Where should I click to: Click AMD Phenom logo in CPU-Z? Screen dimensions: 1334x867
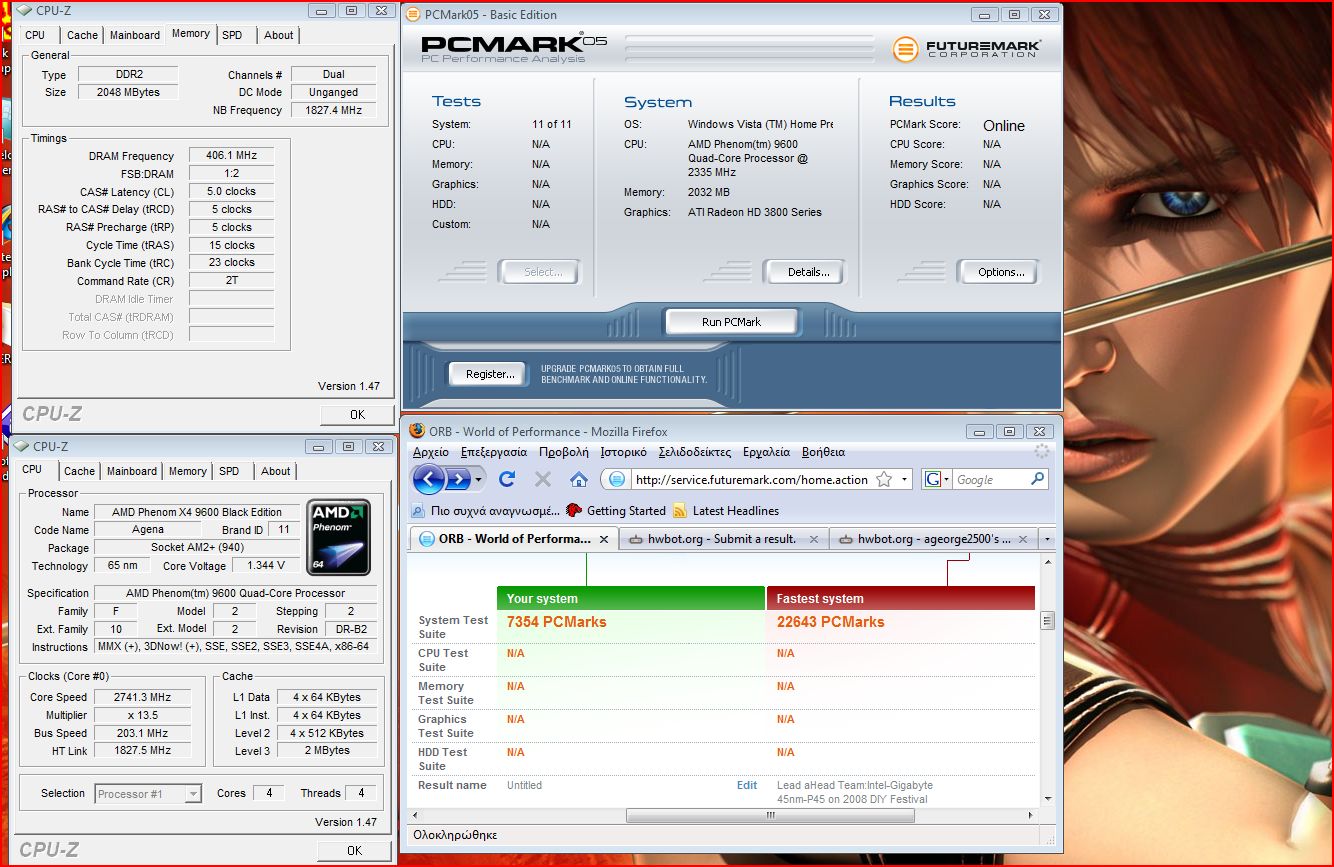(339, 538)
